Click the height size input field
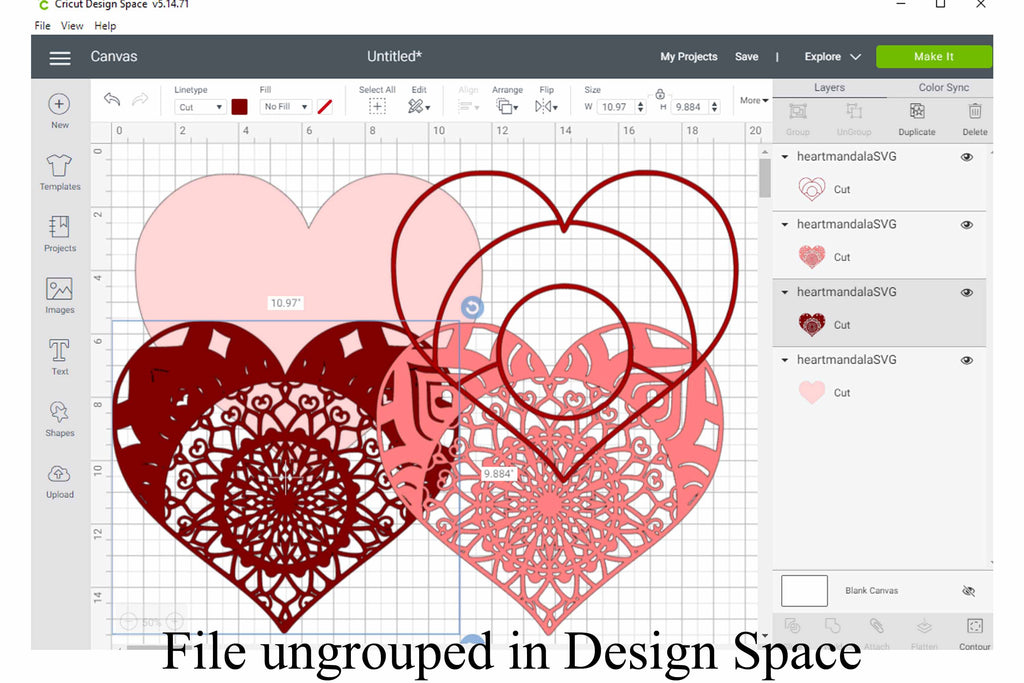 tap(688, 107)
